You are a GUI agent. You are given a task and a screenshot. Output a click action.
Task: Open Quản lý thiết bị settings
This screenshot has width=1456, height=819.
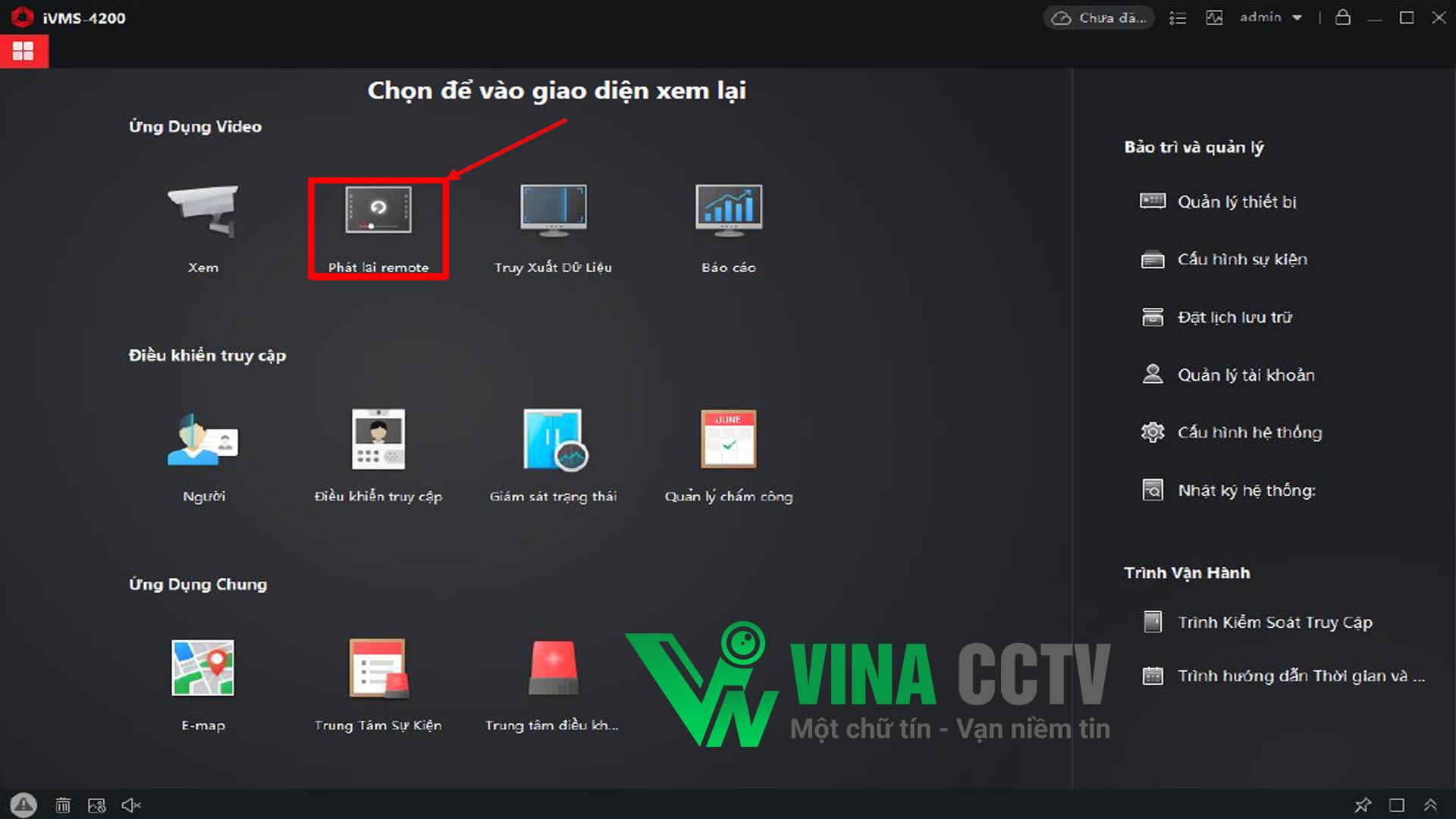coord(1234,201)
